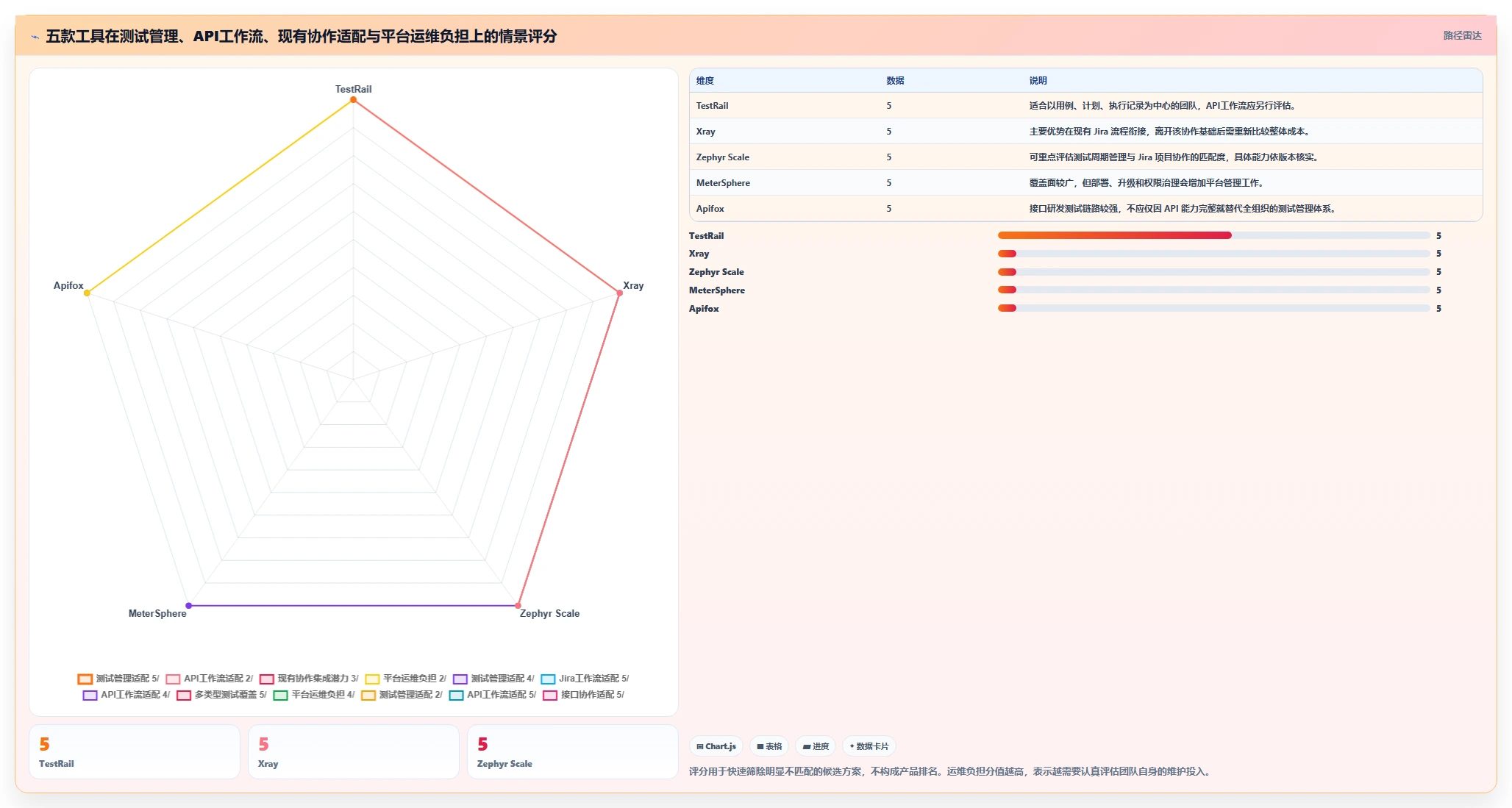
Task: Click the 维度 column header
Action: point(705,81)
